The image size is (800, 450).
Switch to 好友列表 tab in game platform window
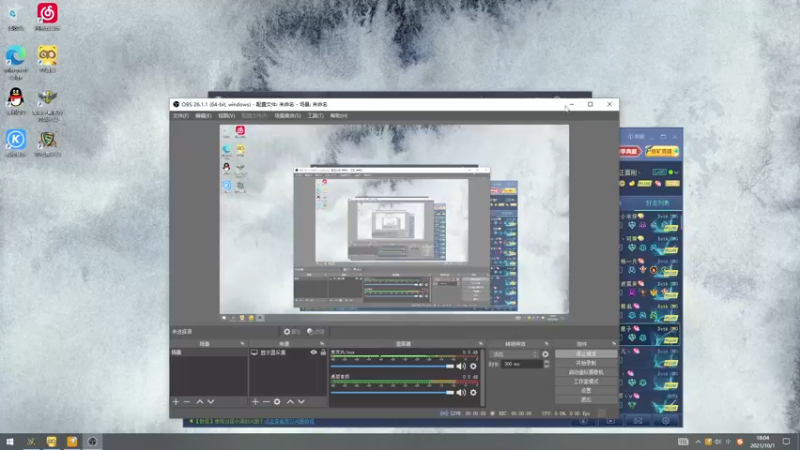[657, 203]
